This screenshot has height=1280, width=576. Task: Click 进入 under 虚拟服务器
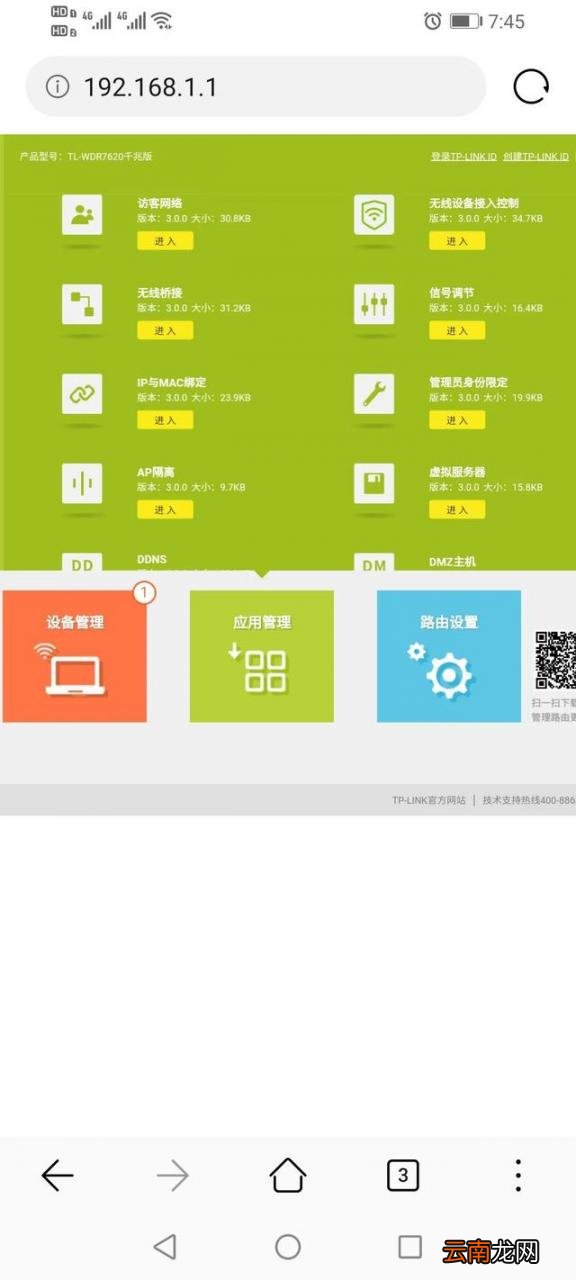[x=457, y=510]
